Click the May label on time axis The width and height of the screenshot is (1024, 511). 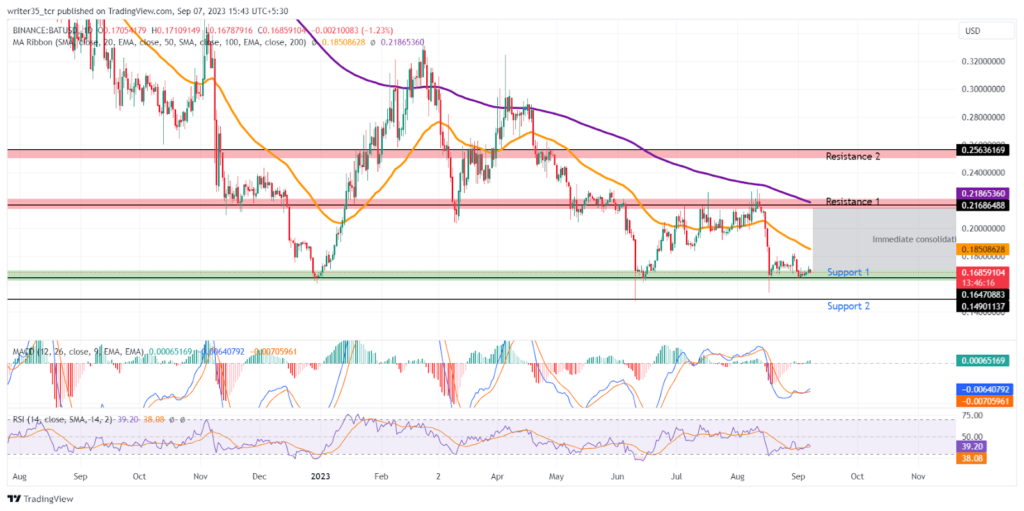tap(556, 477)
